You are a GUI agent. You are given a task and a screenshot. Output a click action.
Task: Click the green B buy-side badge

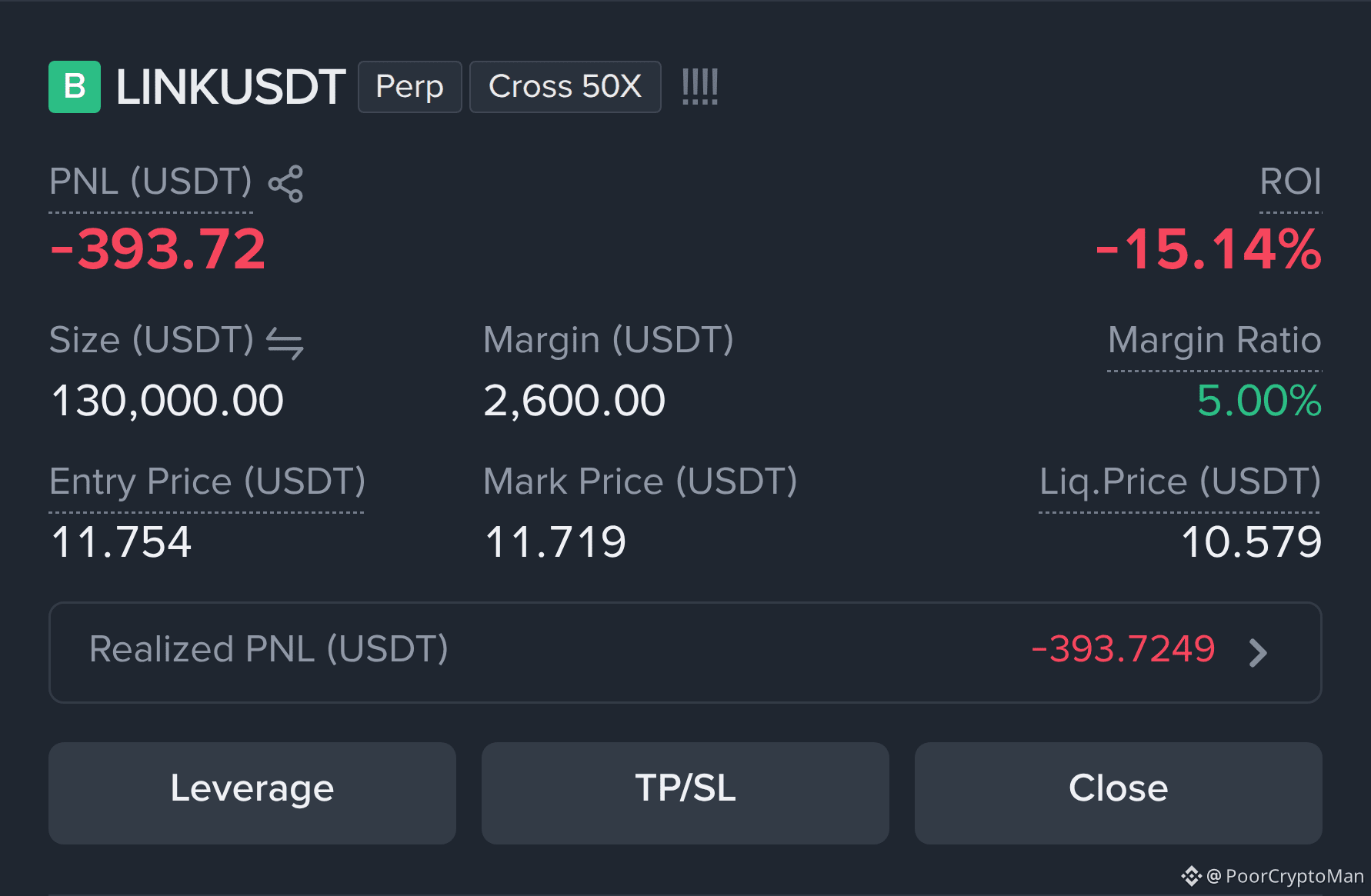click(x=75, y=87)
